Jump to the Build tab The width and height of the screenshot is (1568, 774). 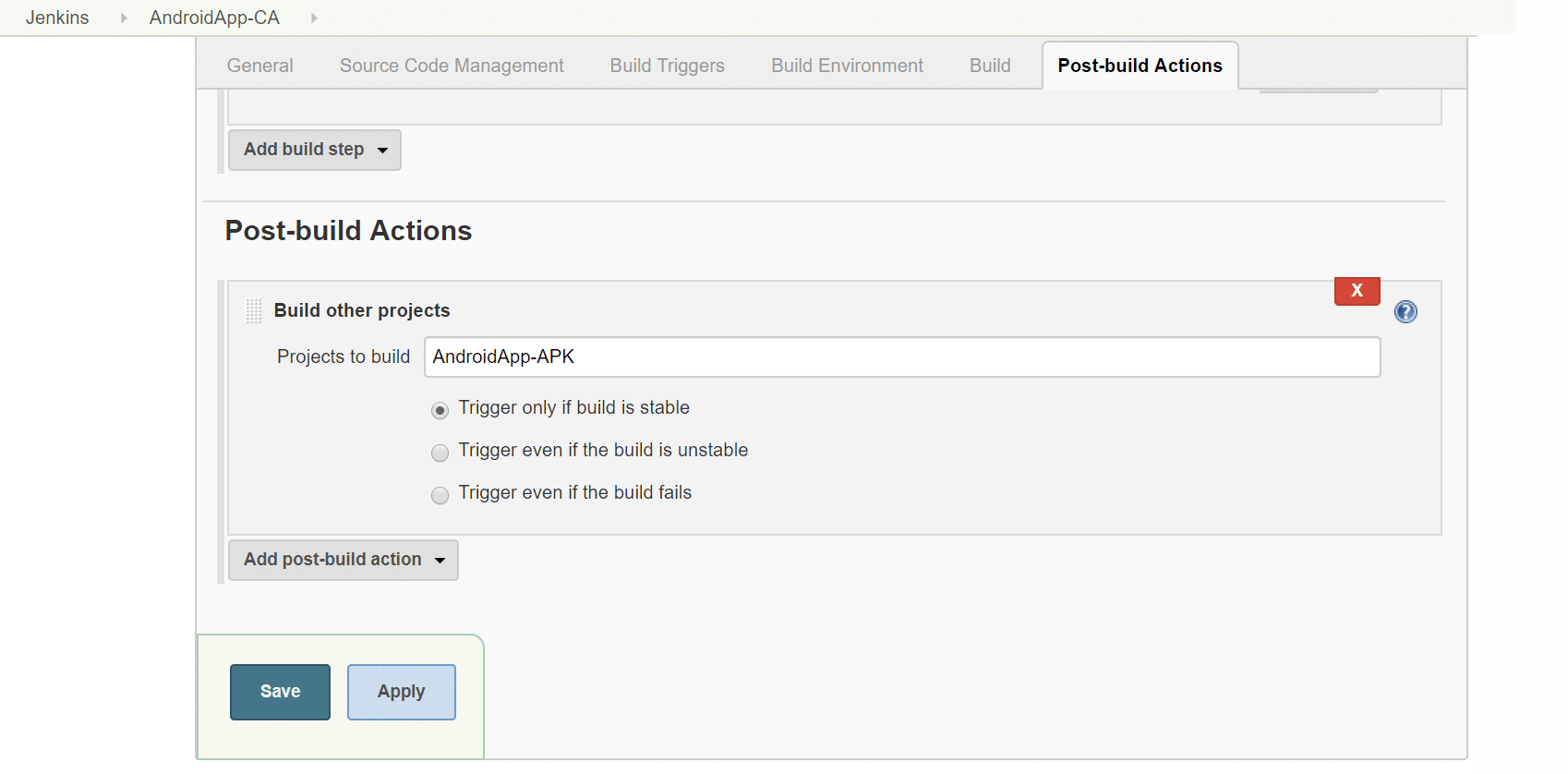pos(990,66)
